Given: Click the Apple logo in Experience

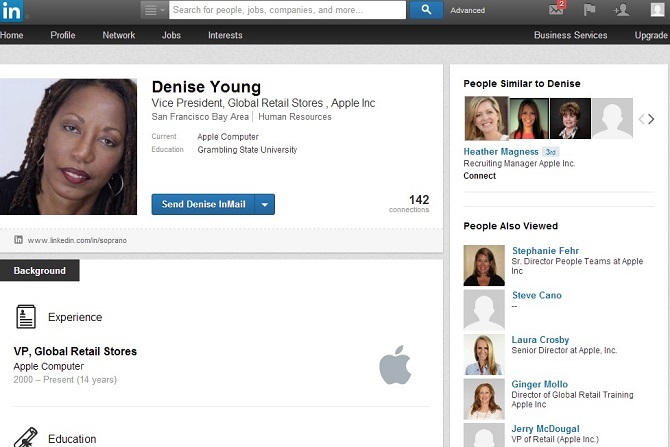Looking at the screenshot, I should (395, 365).
